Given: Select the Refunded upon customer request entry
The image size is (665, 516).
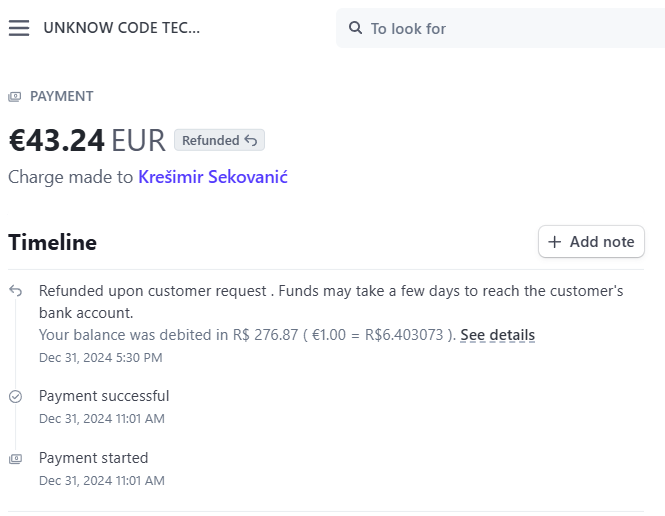Looking at the screenshot, I should (x=331, y=324).
